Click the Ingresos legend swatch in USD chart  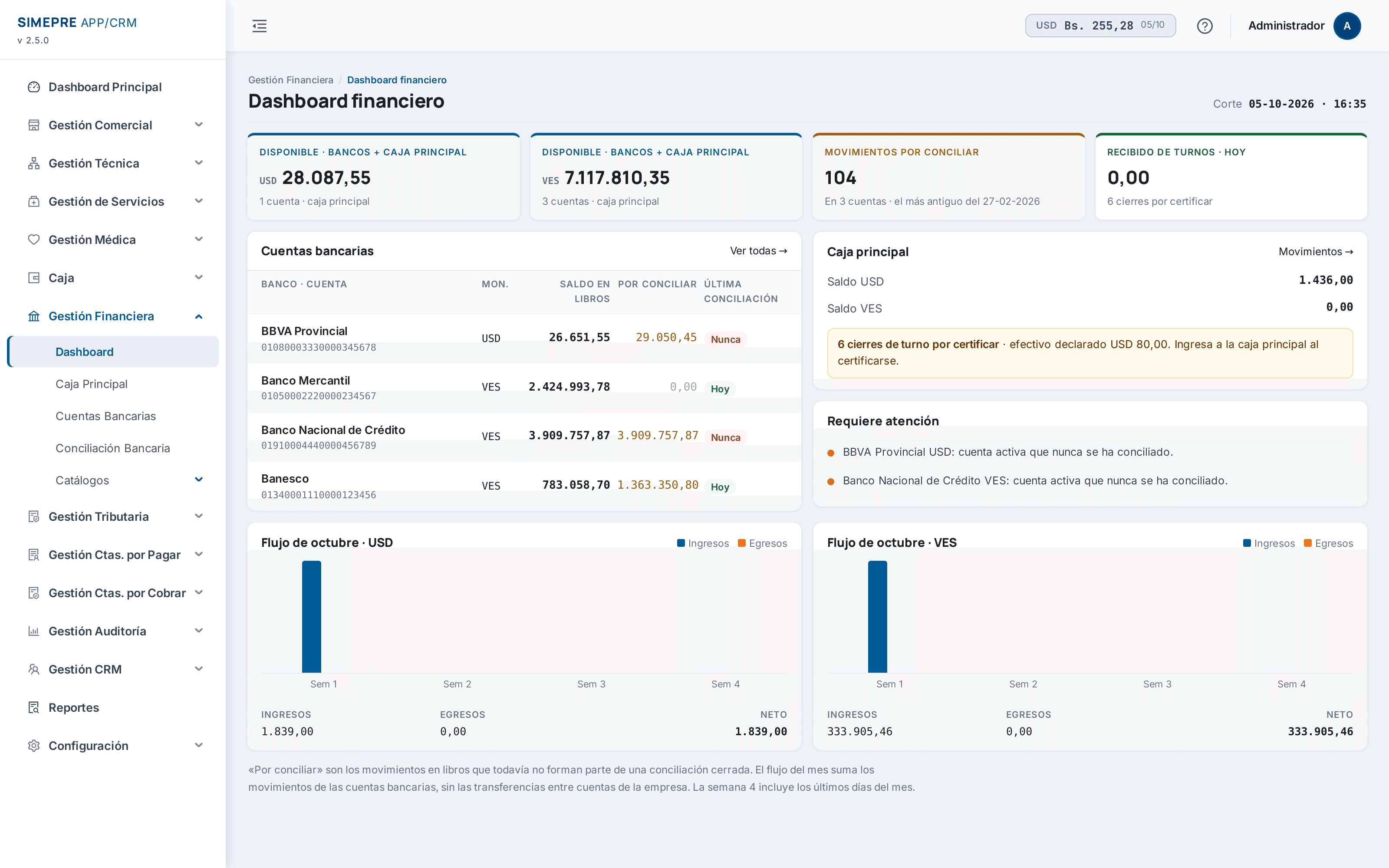click(x=681, y=543)
